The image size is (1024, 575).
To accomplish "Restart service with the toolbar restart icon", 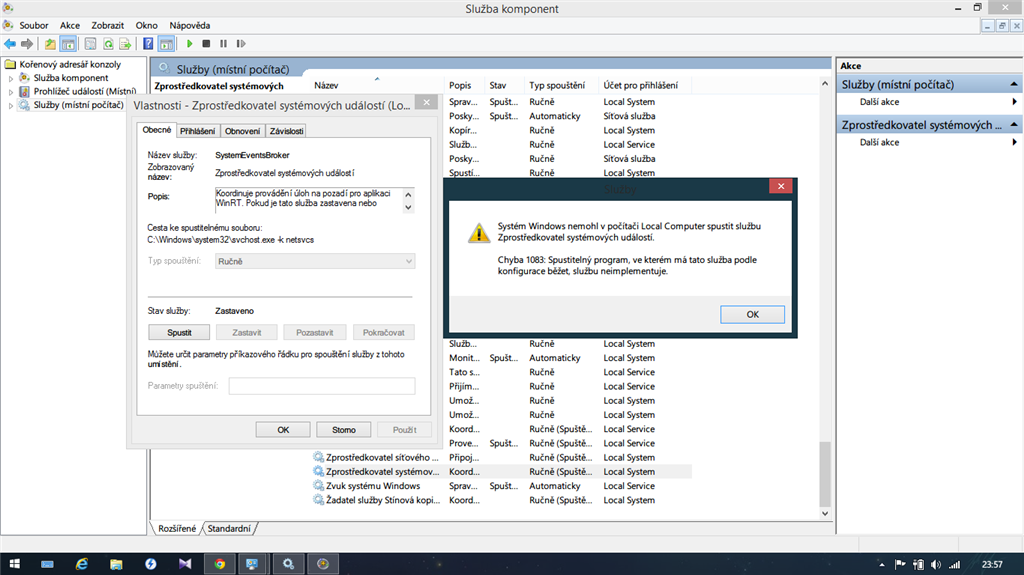I will tap(241, 44).
